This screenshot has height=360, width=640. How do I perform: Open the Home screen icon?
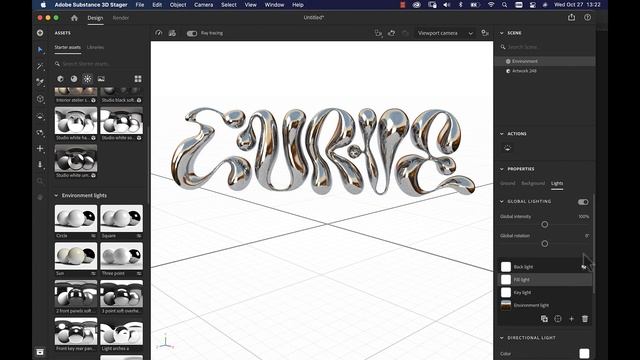point(74,18)
